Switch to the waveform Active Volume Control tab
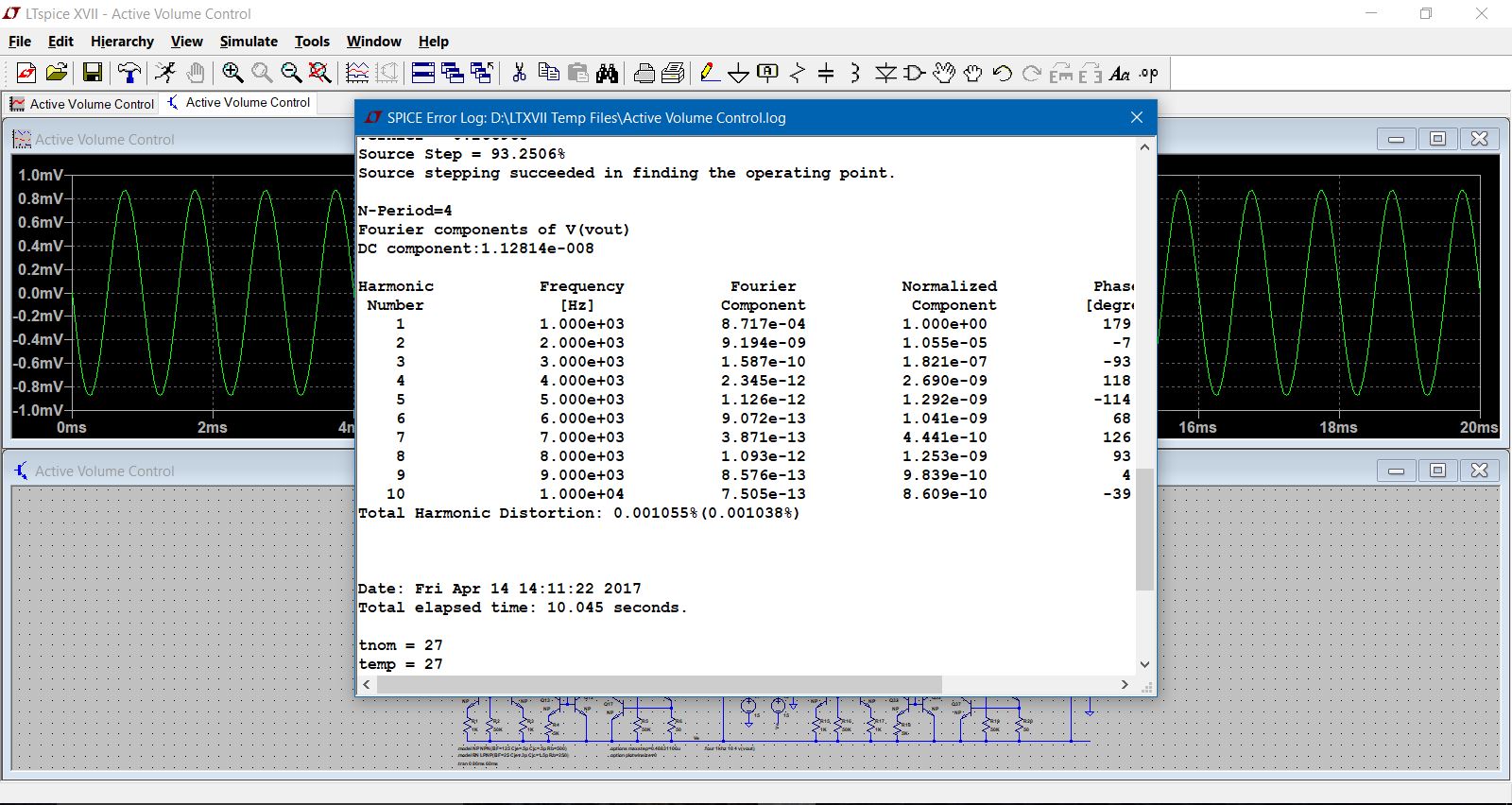Viewport: 1512px width, 805px height. (x=82, y=104)
